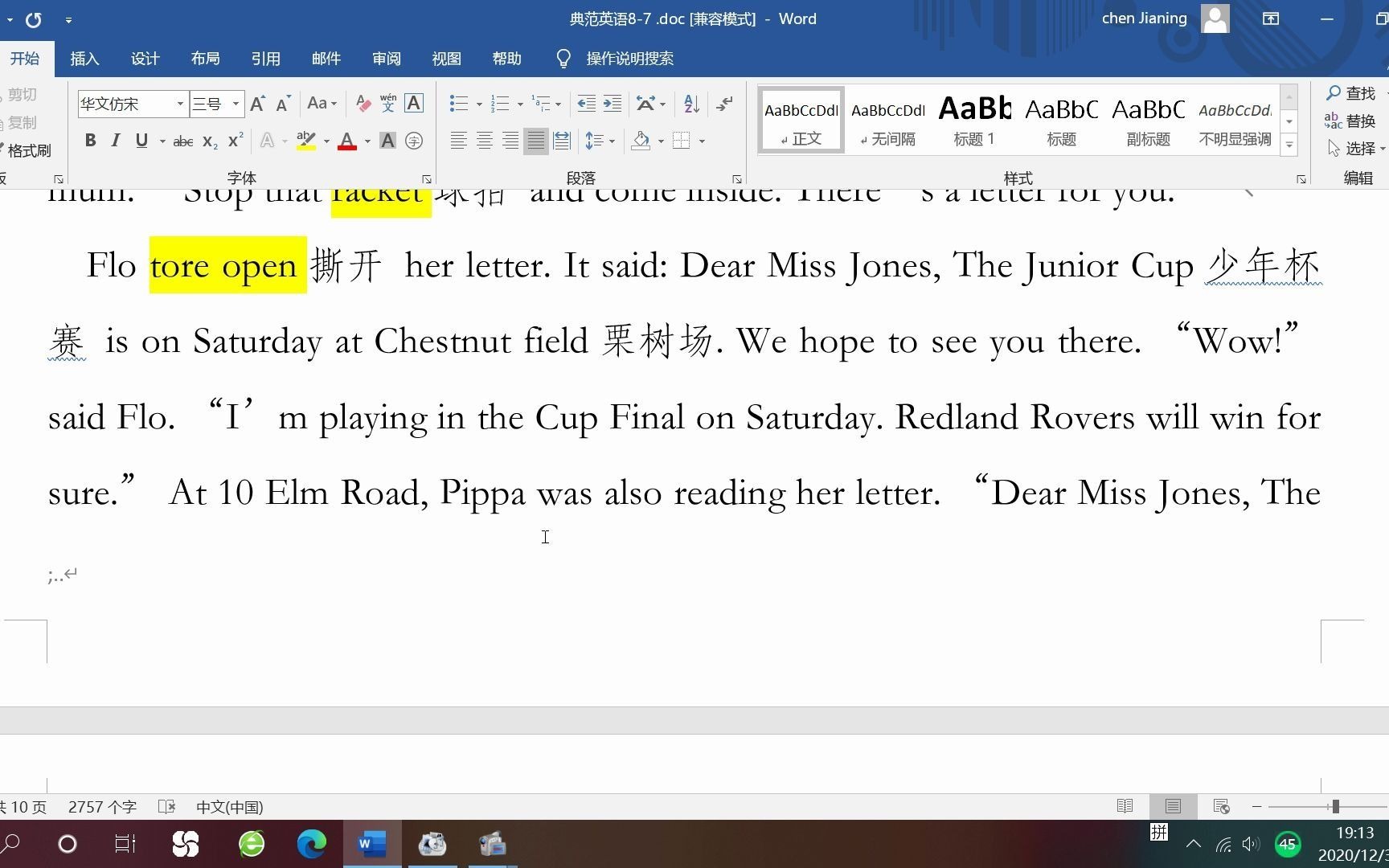Click 操作说明搜索 search box

click(x=629, y=59)
